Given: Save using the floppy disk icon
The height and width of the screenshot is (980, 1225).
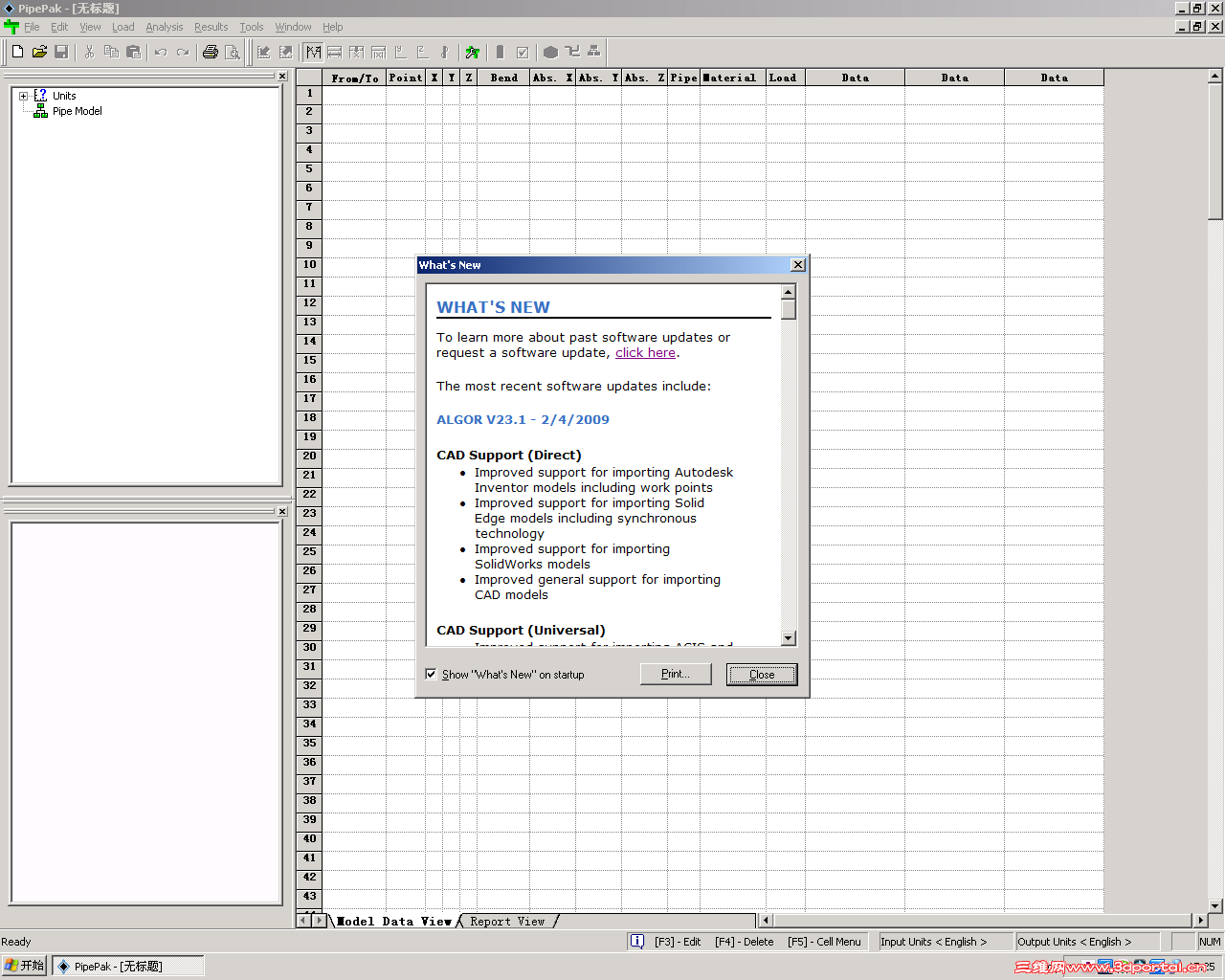Looking at the screenshot, I should pyautogui.click(x=61, y=52).
